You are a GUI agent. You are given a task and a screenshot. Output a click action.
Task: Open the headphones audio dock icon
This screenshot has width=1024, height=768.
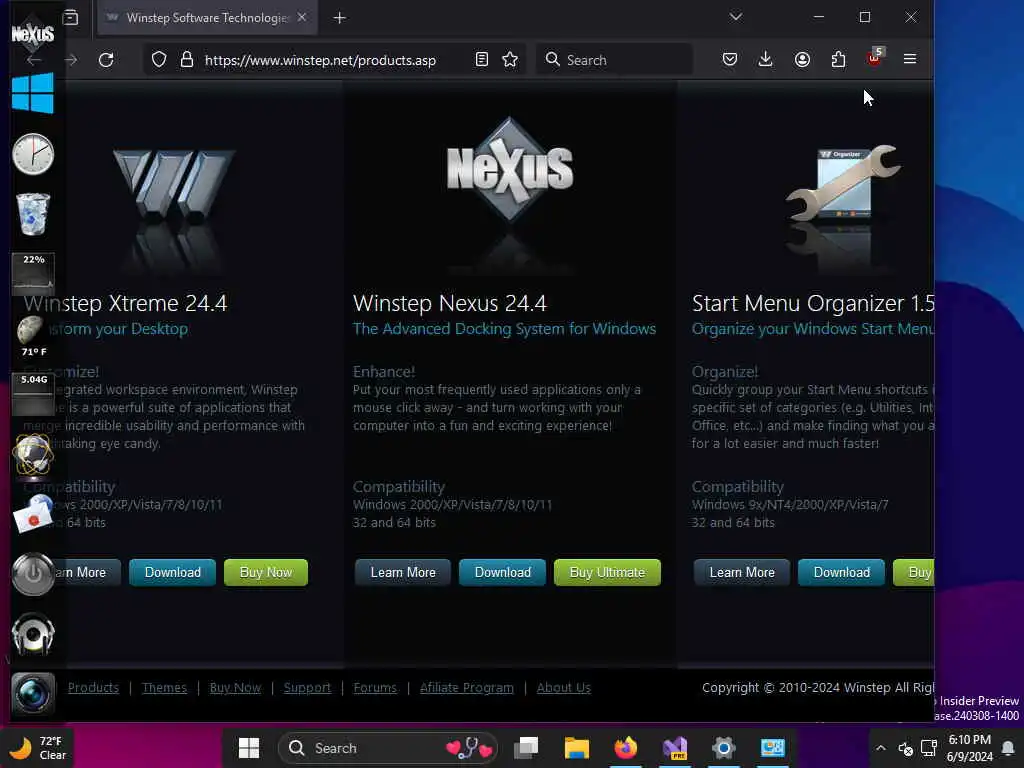point(33,633)
